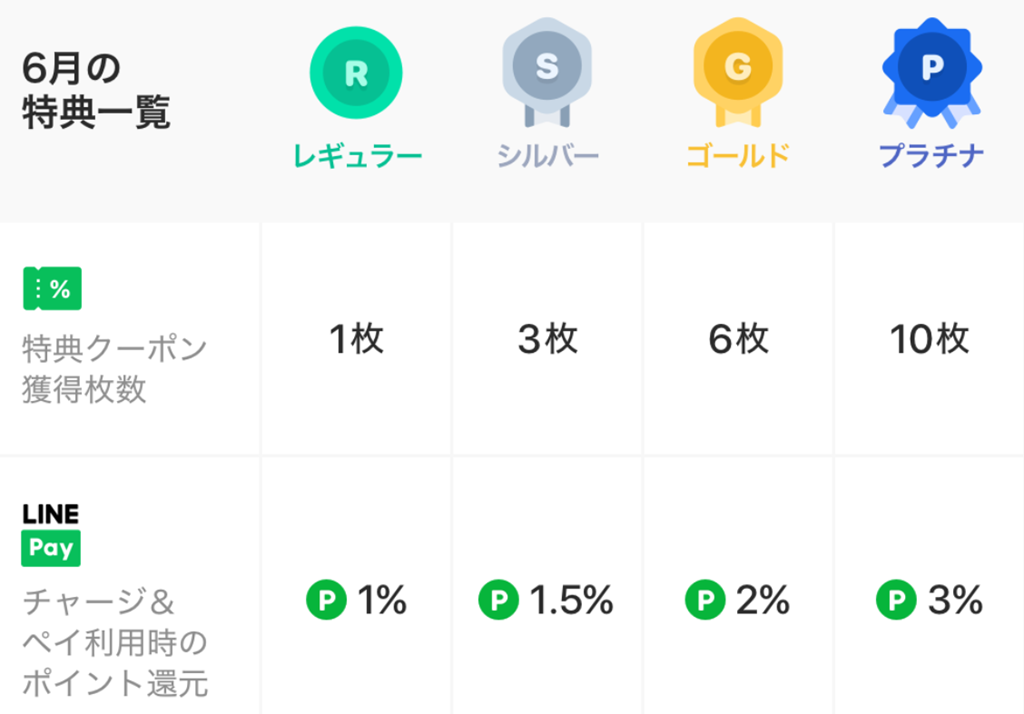Select the レギュラー rank label

(357, 156)
